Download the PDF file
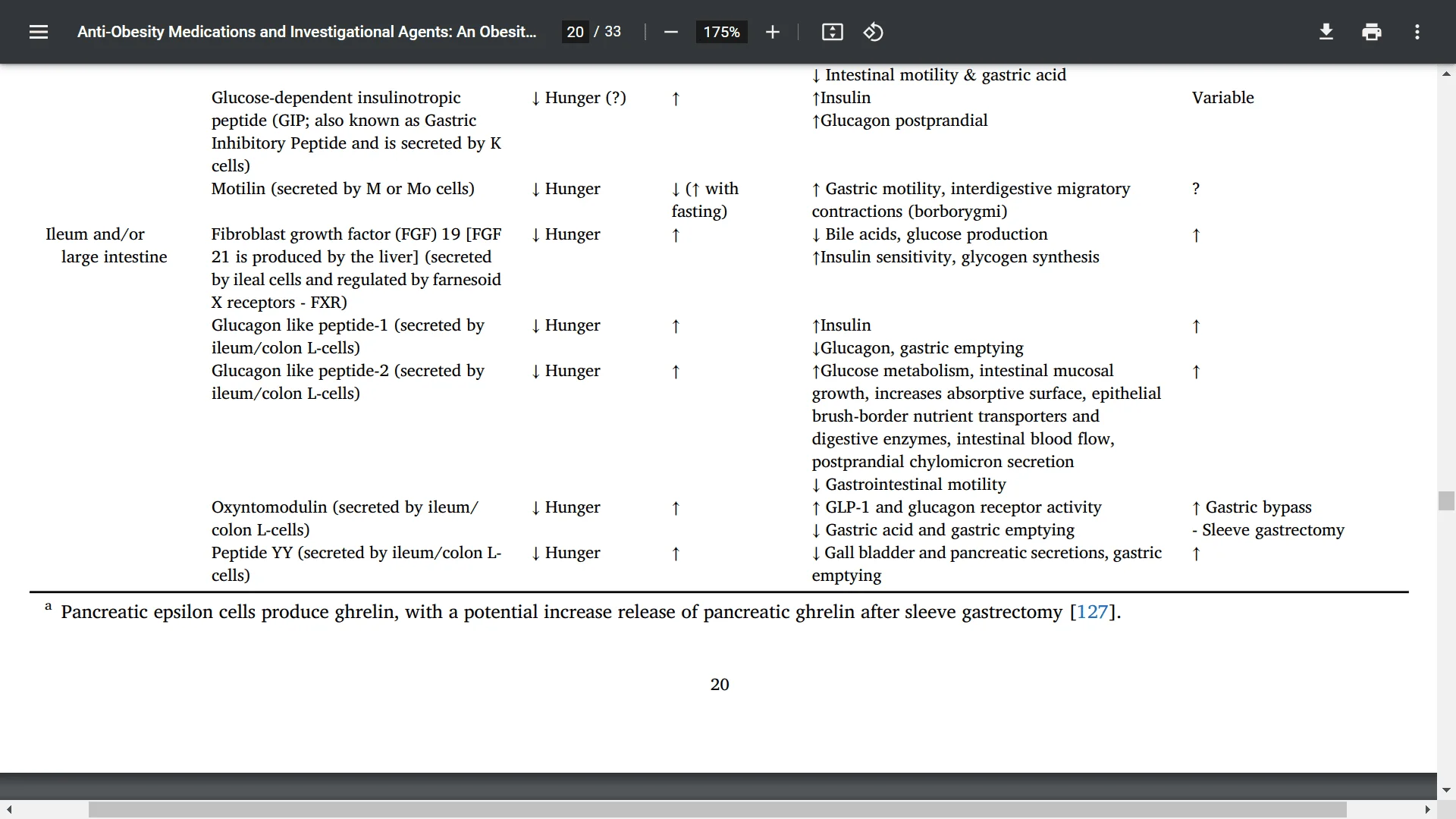Image resolution: width=1456 pixels, height=819 pixels. click(1326, 32)
